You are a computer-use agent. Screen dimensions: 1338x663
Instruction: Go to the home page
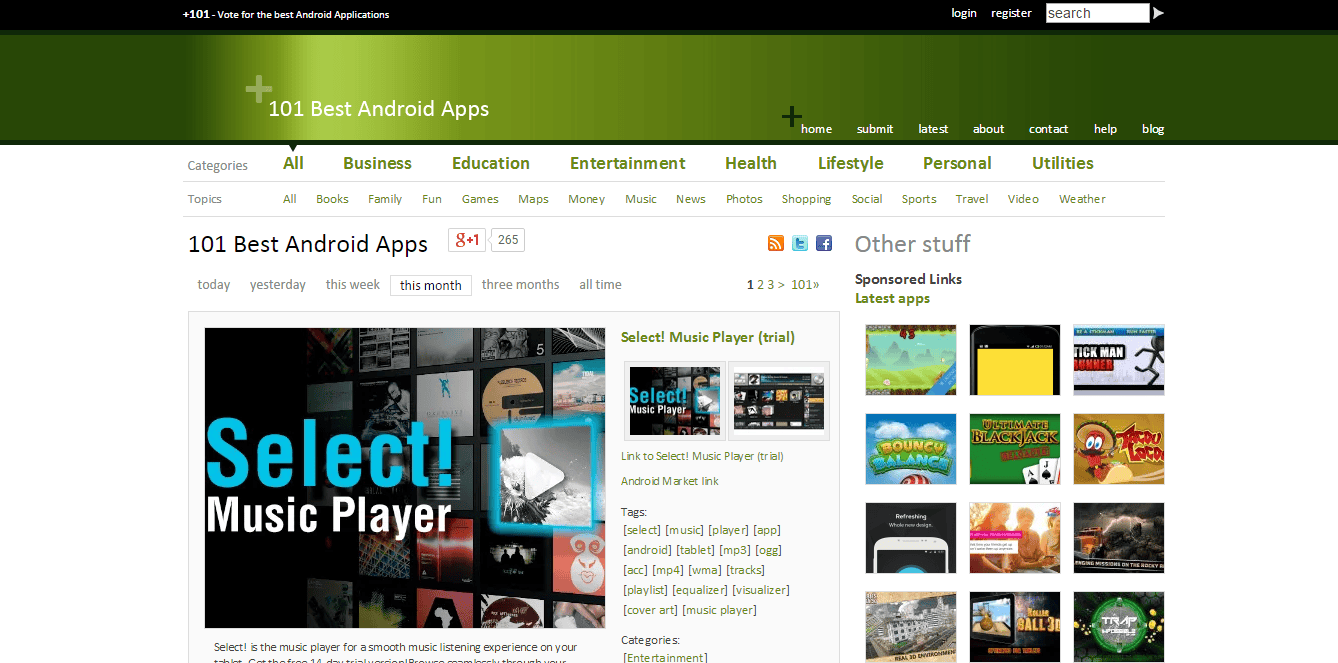click(x=816, y=129)
